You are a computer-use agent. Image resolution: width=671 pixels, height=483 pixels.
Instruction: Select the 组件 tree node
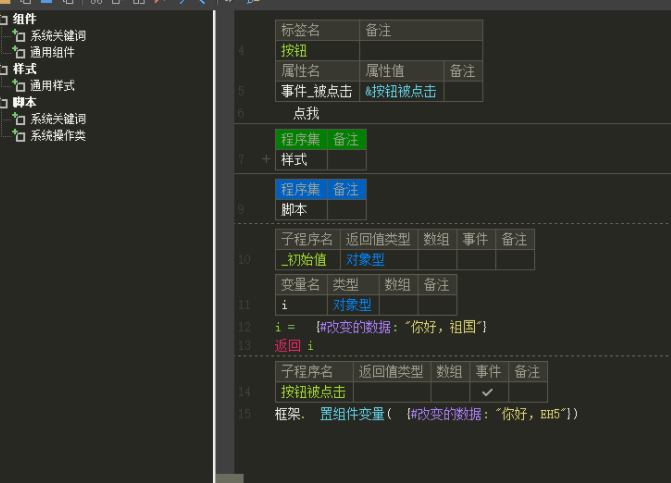[x=24, y=19]
